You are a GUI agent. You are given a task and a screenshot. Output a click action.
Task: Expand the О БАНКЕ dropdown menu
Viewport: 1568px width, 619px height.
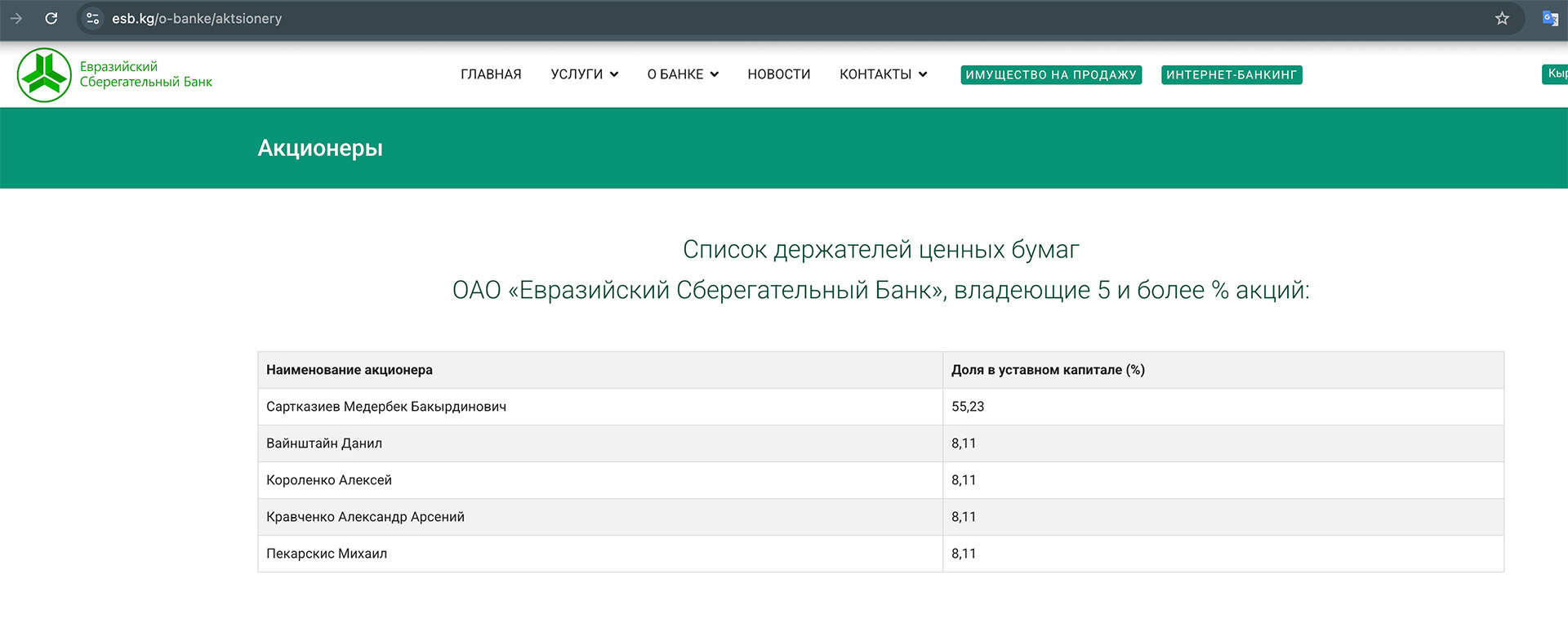click(x=683, y=74)
